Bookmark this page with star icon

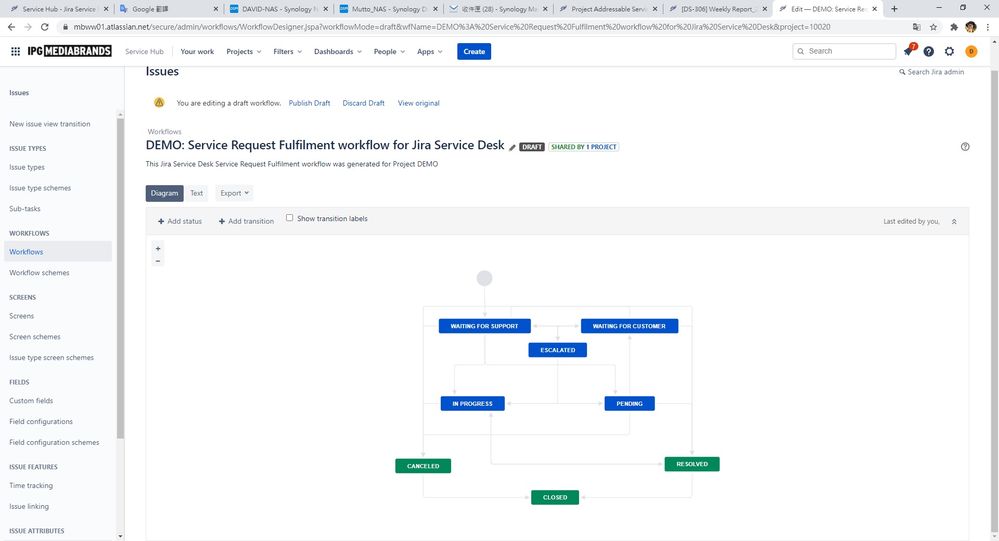pyautogui.click(x=933, y=27)
